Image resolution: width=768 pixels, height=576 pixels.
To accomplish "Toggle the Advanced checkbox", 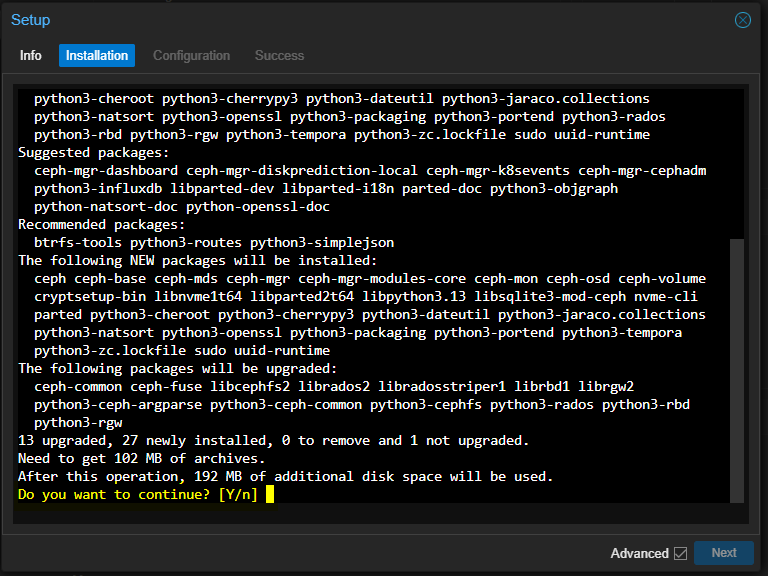I will pos(680,553).
